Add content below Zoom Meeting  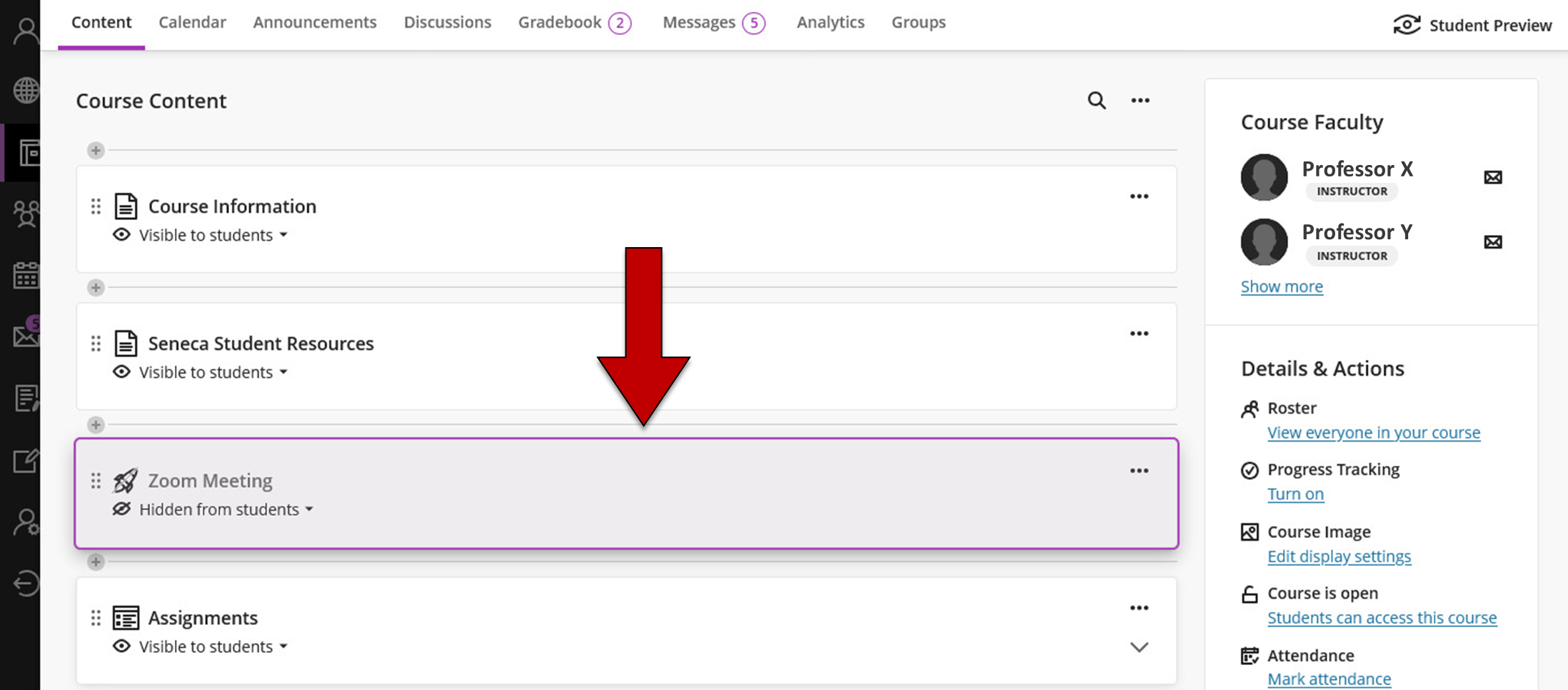point(96,562)
